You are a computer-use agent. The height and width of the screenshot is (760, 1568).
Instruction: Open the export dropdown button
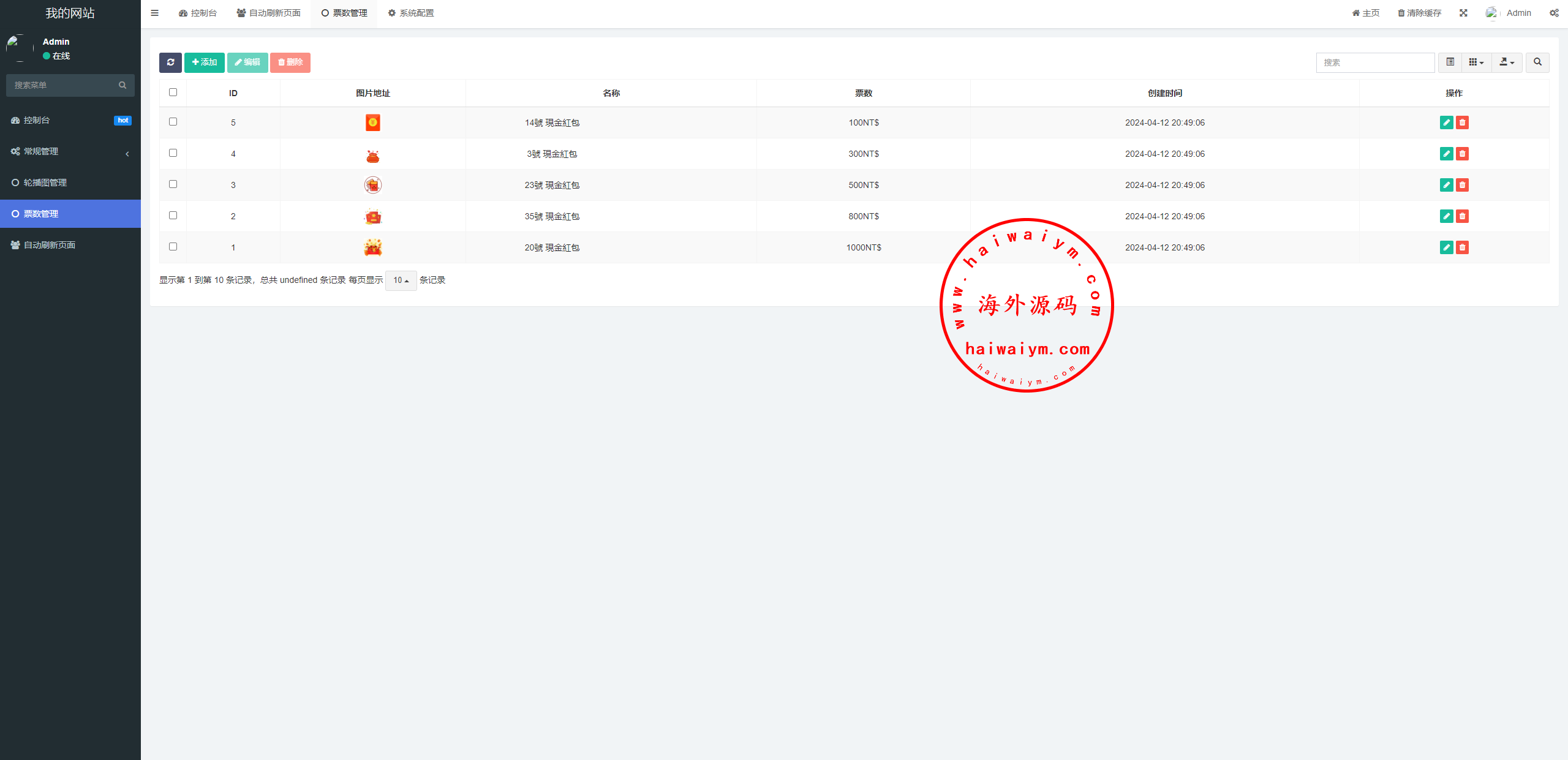pos(1507,62)
